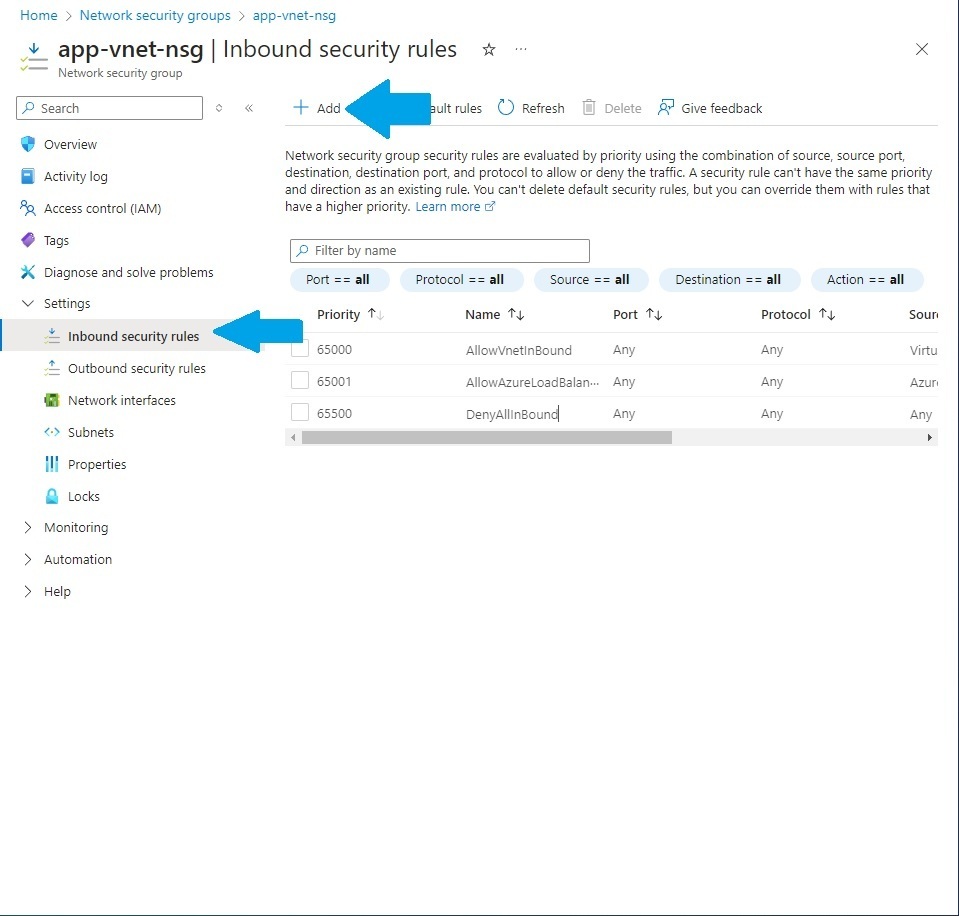
Task: Open the Port filter dropdown
Action: pyautogui.click(x=339, y=280)
